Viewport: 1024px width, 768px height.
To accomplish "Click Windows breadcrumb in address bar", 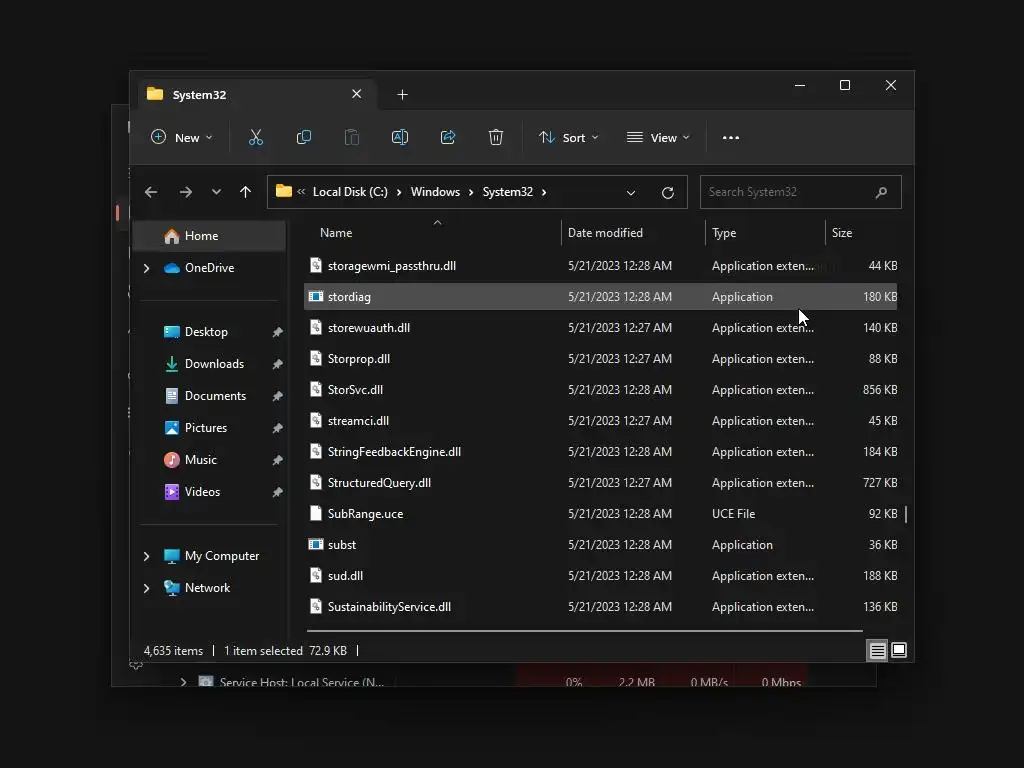I will click(x=435, y=192).
